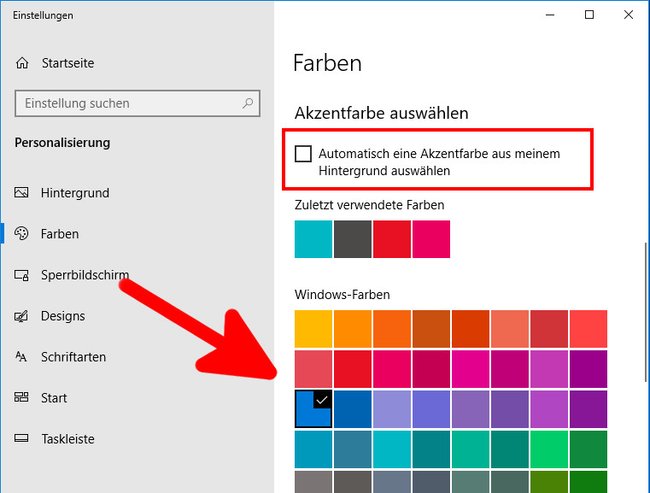This screenshot has width=650, height=493.
Task: Choose the turquoise swatch in fourth Windows-Farben row
Action: (x=392, y=449)
